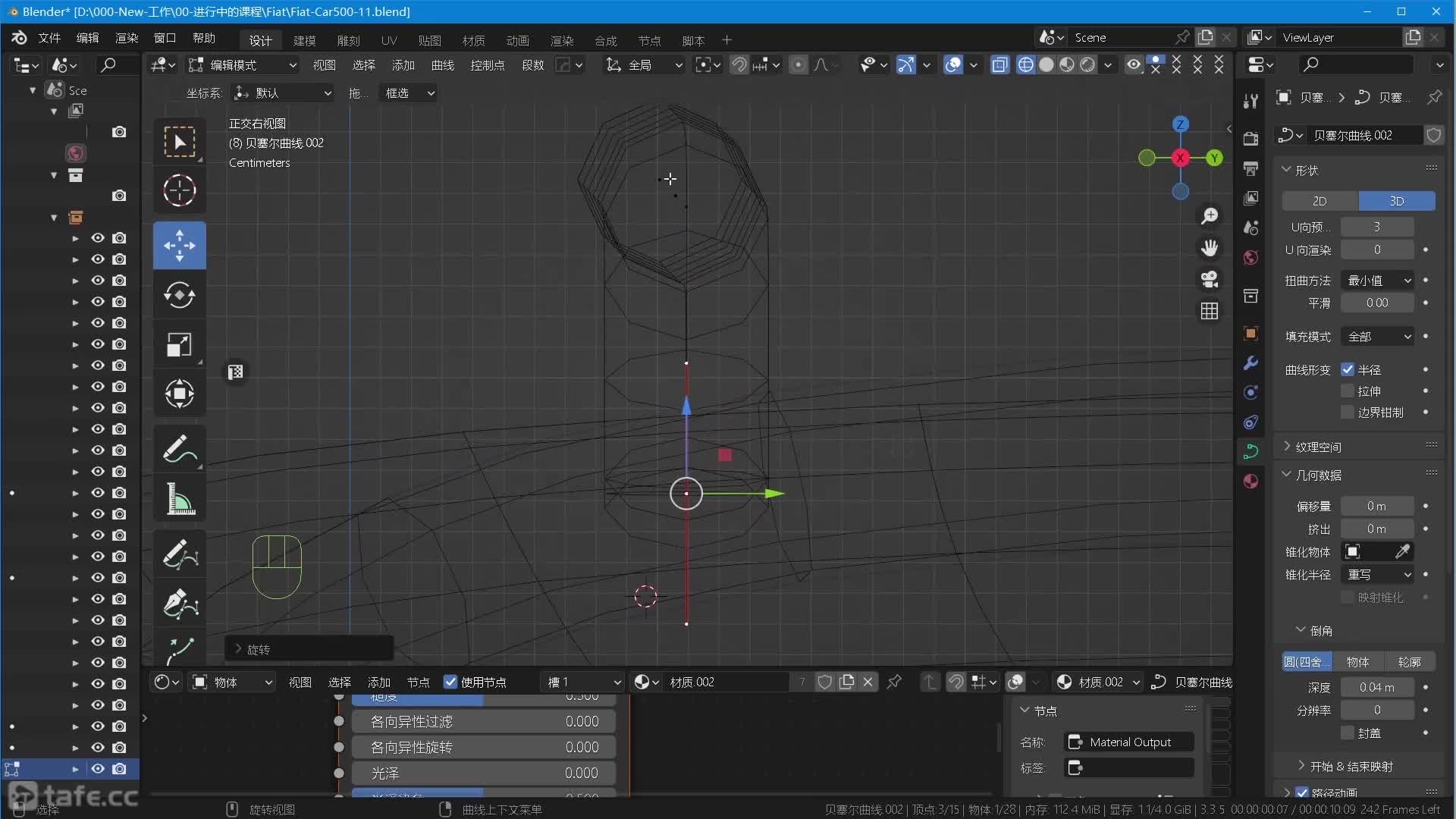Select solid viewport shading

tap(1046, 65)
